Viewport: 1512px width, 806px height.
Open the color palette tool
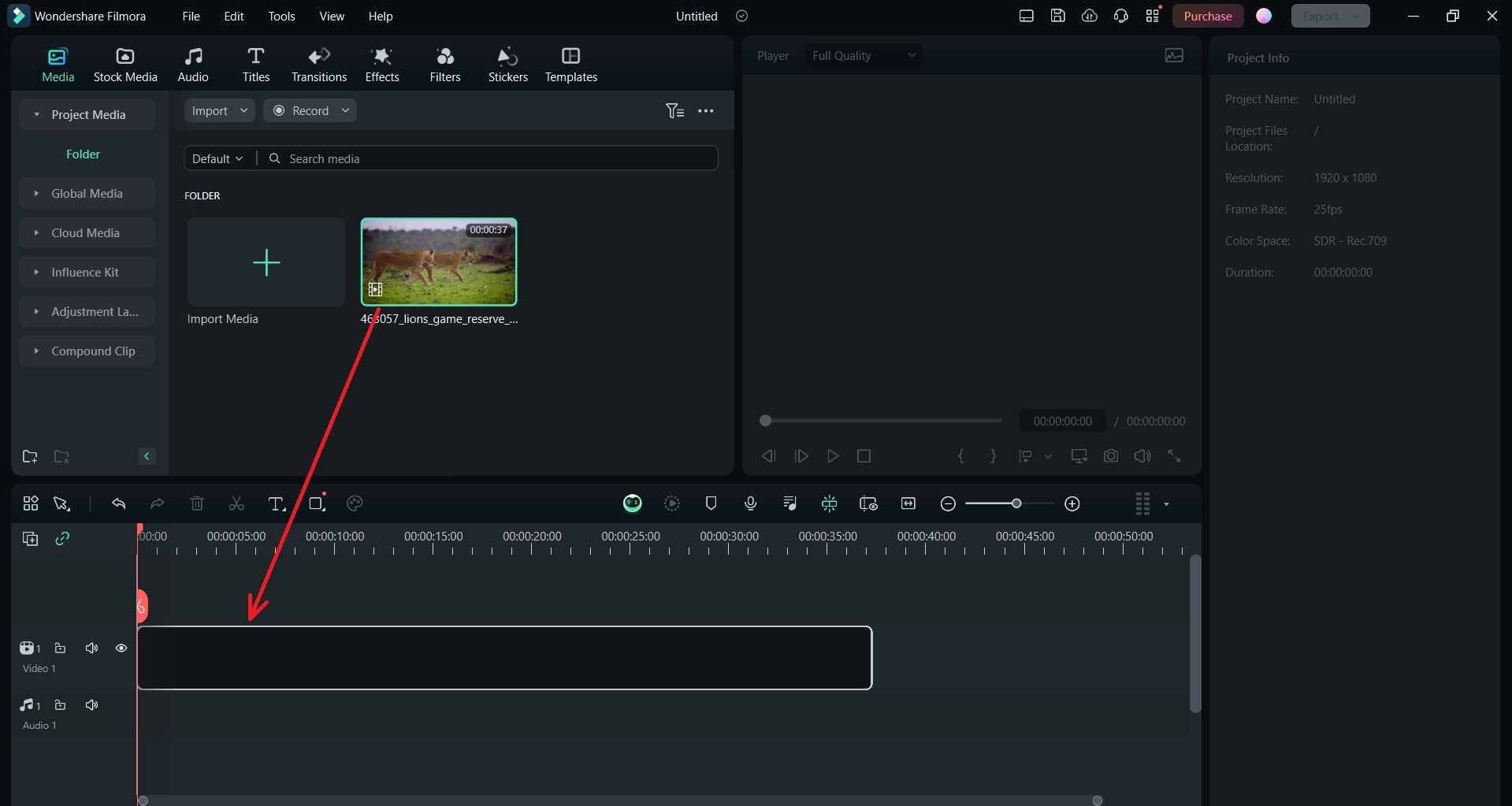click(355, 503)
